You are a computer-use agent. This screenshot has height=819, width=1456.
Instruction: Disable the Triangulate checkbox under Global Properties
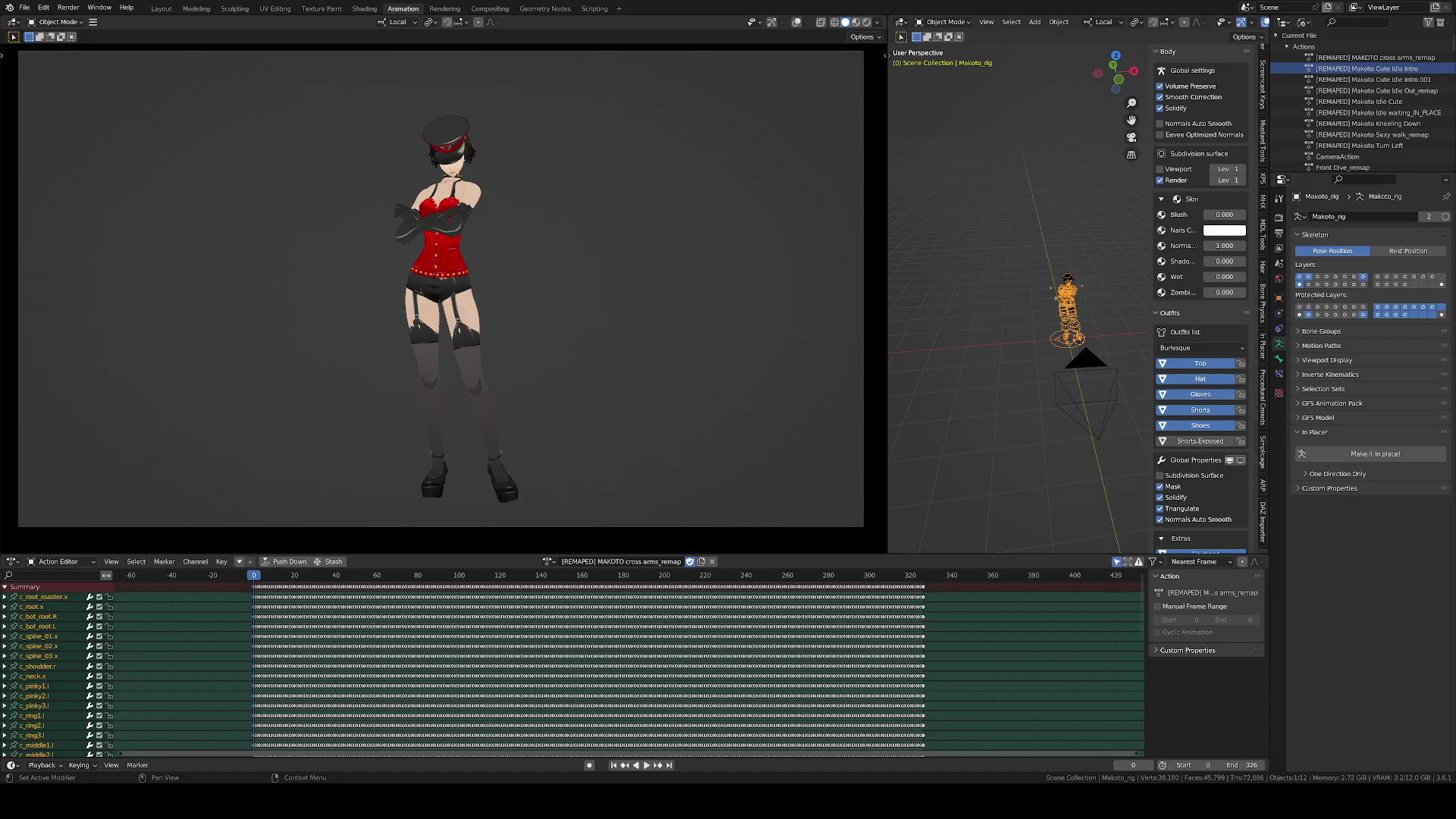tap(1160, 508)
